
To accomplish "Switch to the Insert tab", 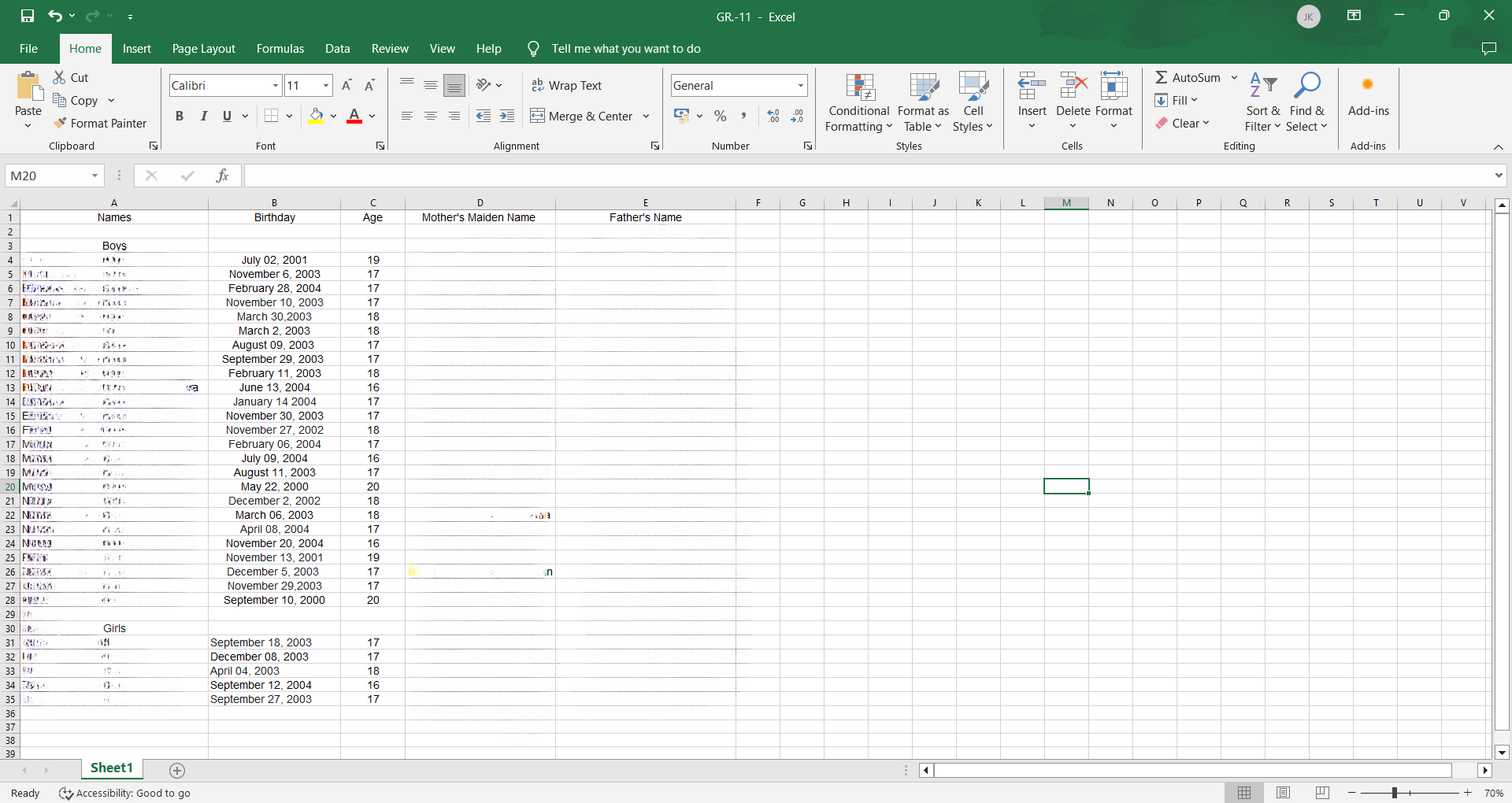I will click(x=136, y=49).
